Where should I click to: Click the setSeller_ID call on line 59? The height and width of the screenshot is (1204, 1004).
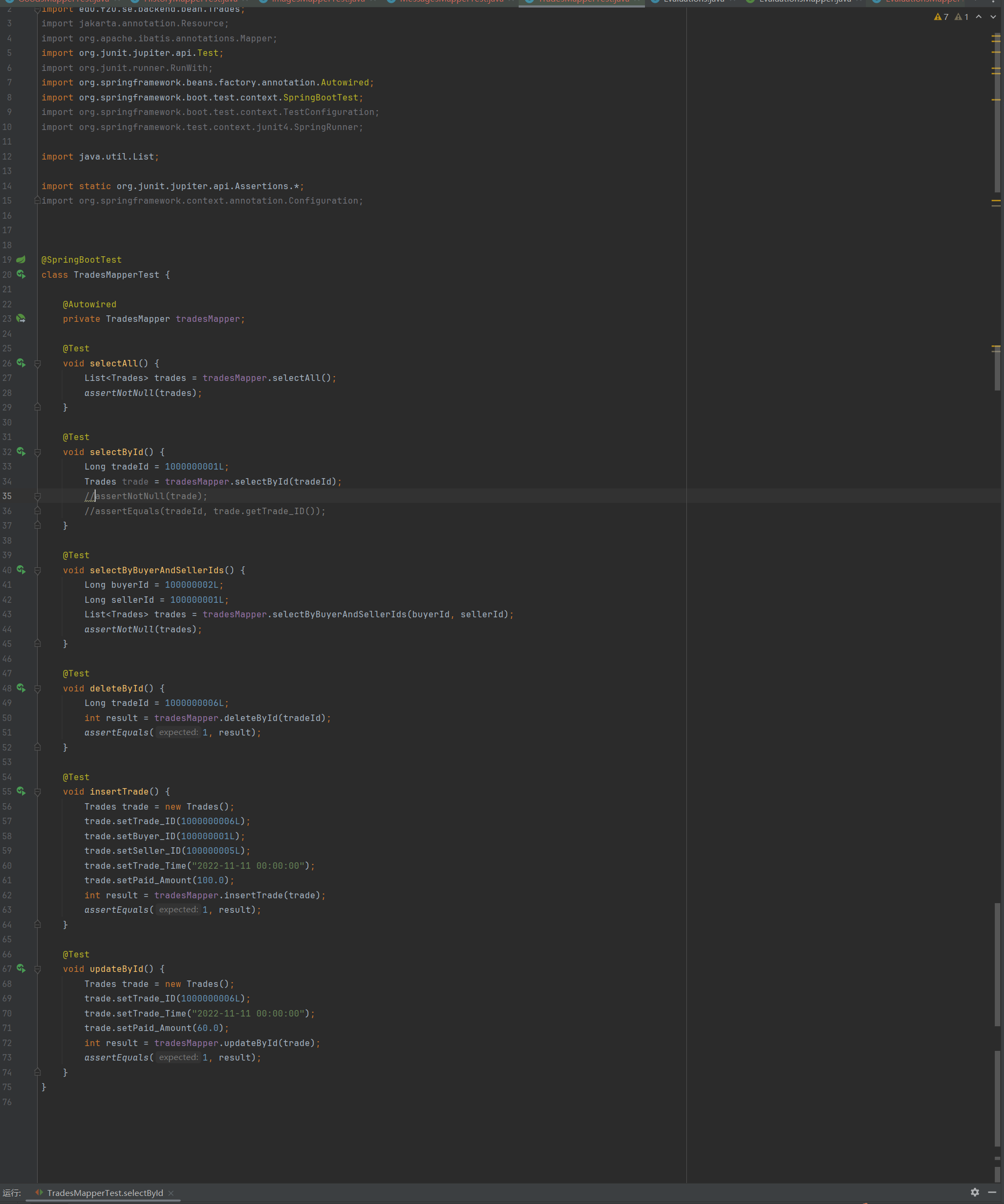click(x=167, y=851)
